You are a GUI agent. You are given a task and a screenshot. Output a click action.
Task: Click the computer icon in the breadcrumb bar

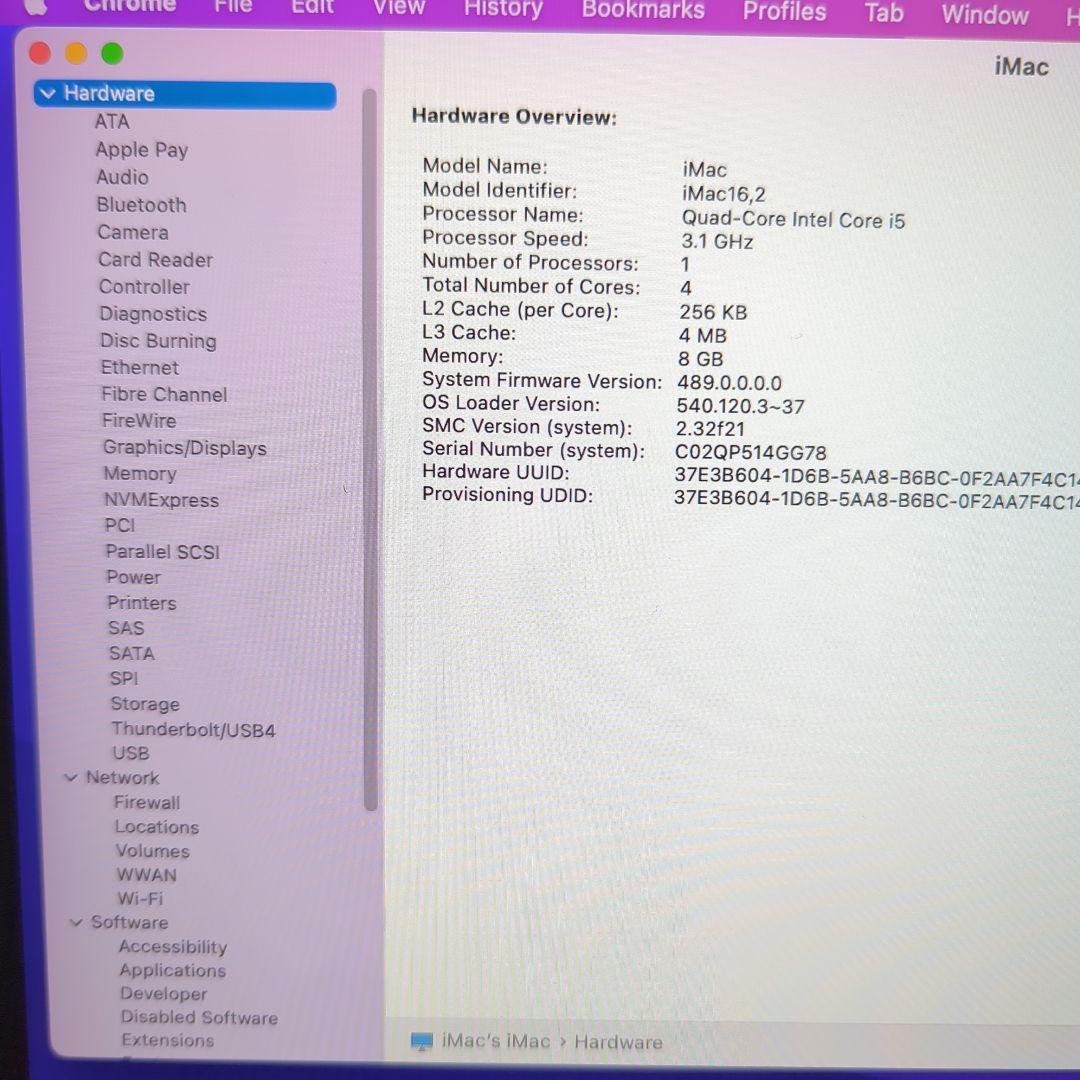click(x=421, y=1041)
